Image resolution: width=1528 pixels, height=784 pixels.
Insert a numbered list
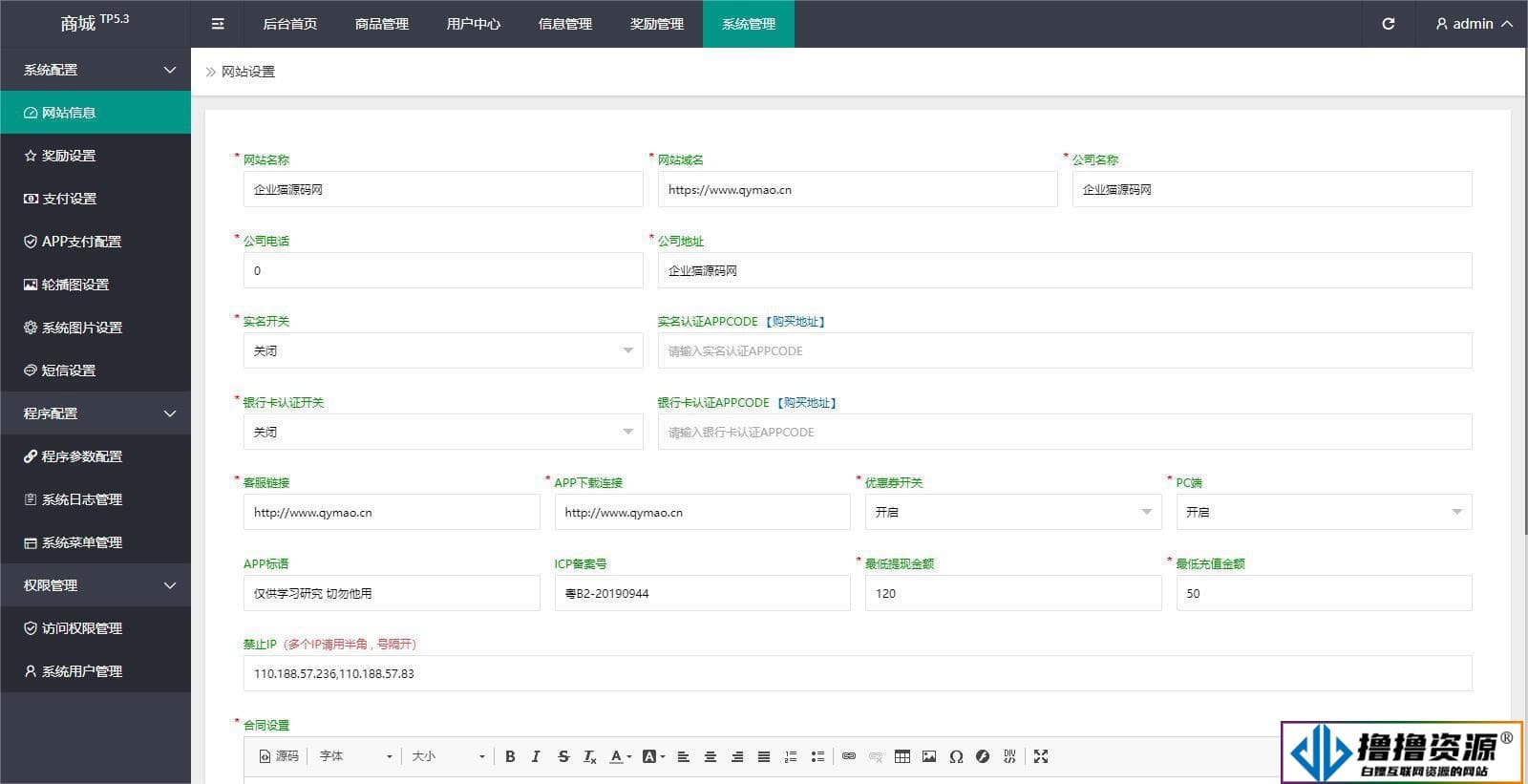pos(791,756)
